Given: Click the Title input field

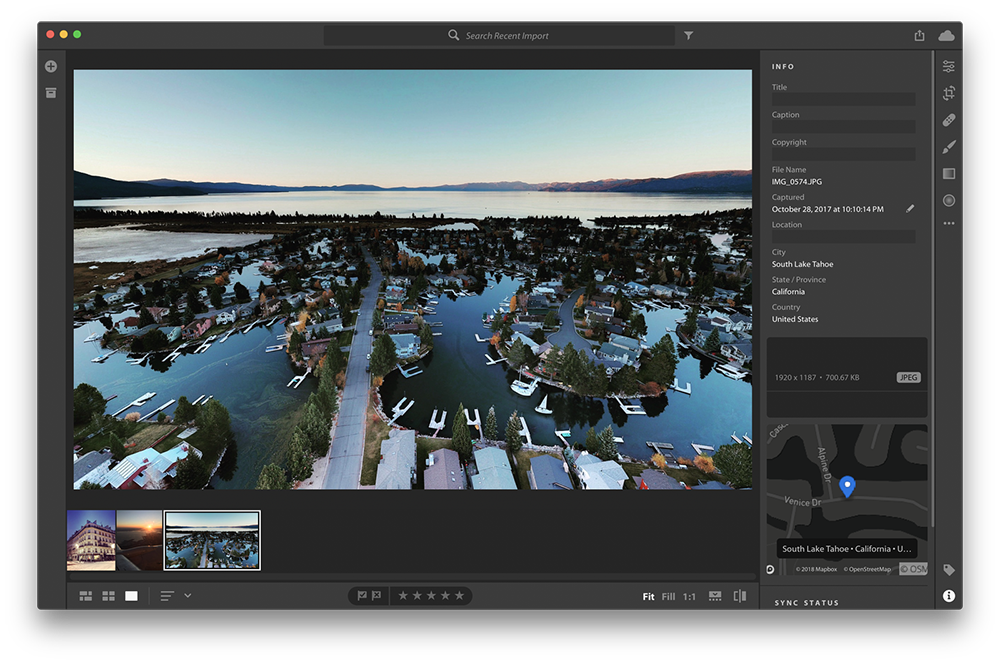Looking at the screenshot, I should [x=843, y=99].
